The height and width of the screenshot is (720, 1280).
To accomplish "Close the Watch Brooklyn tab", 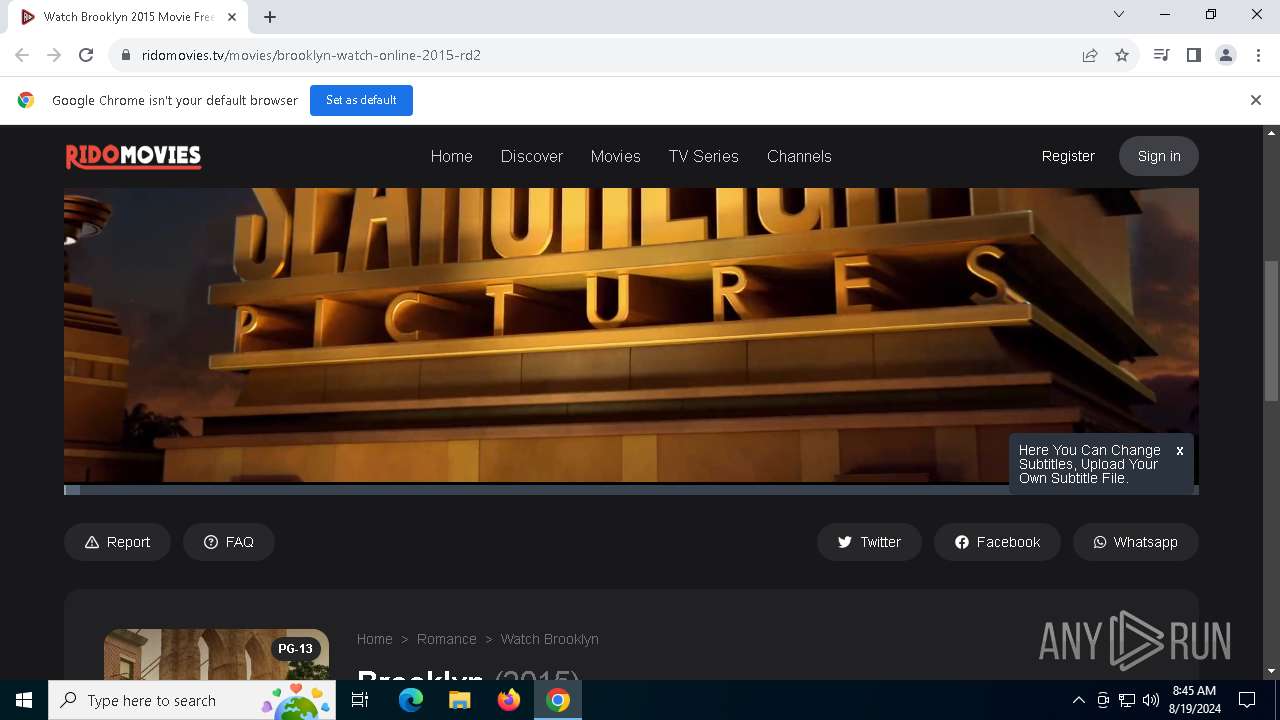I will pos(233,17).
